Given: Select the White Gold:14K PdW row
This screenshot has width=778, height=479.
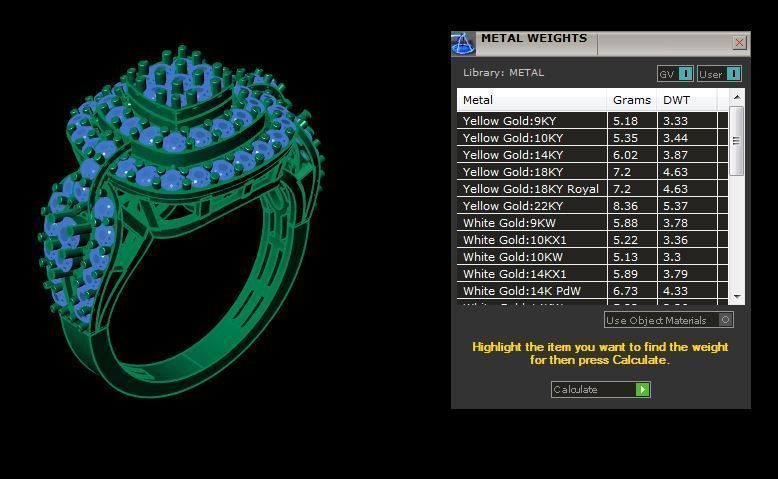Looking at the screenshot, I should [x=592, y=291].
